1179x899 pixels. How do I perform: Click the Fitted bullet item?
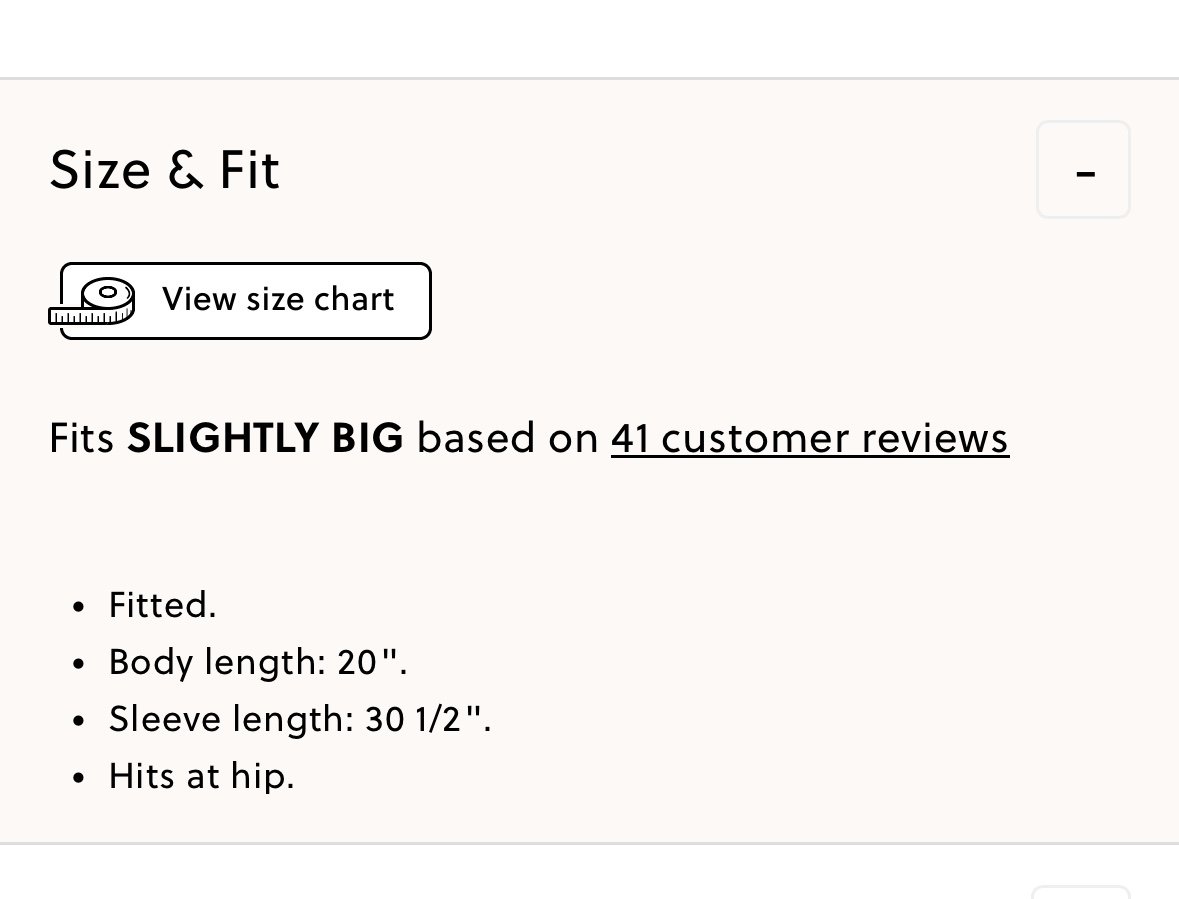click(x=162, y=605)
